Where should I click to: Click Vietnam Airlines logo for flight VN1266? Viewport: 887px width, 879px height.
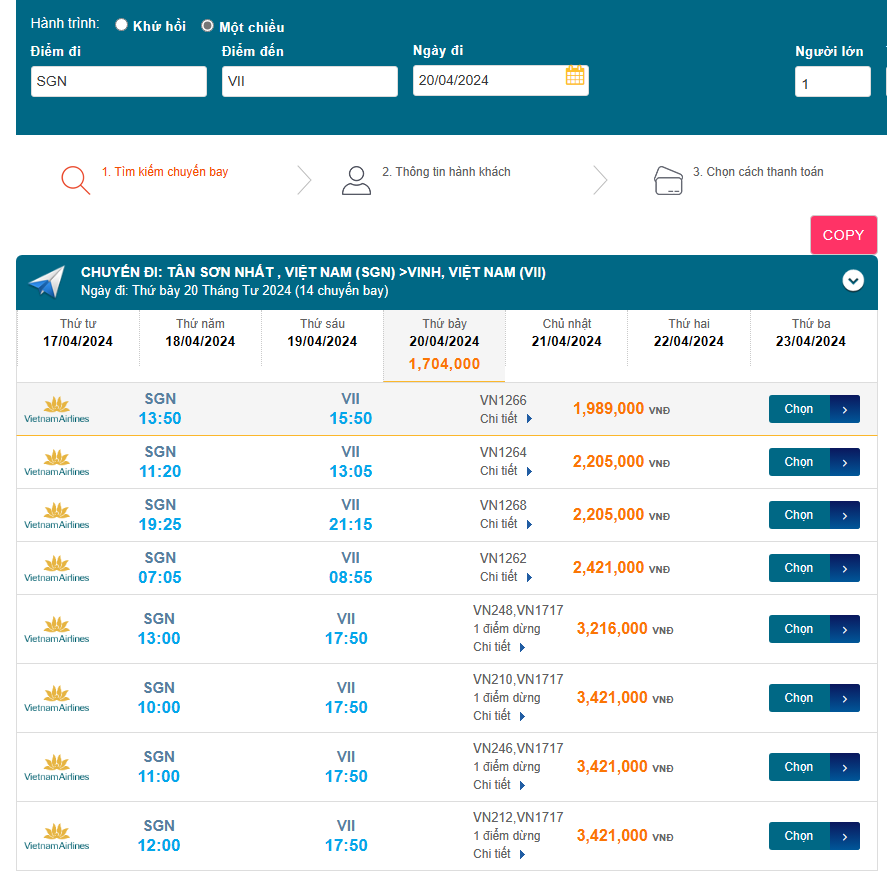(57, 409)
